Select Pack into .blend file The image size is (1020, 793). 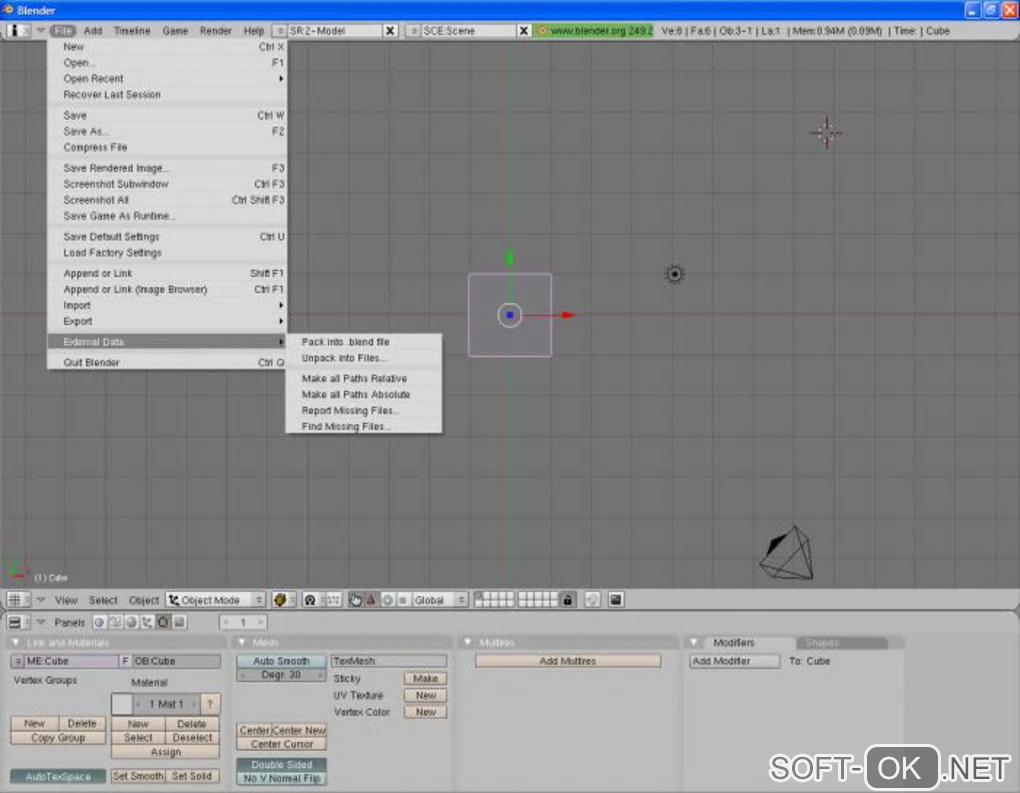click(x=364, y=342)
